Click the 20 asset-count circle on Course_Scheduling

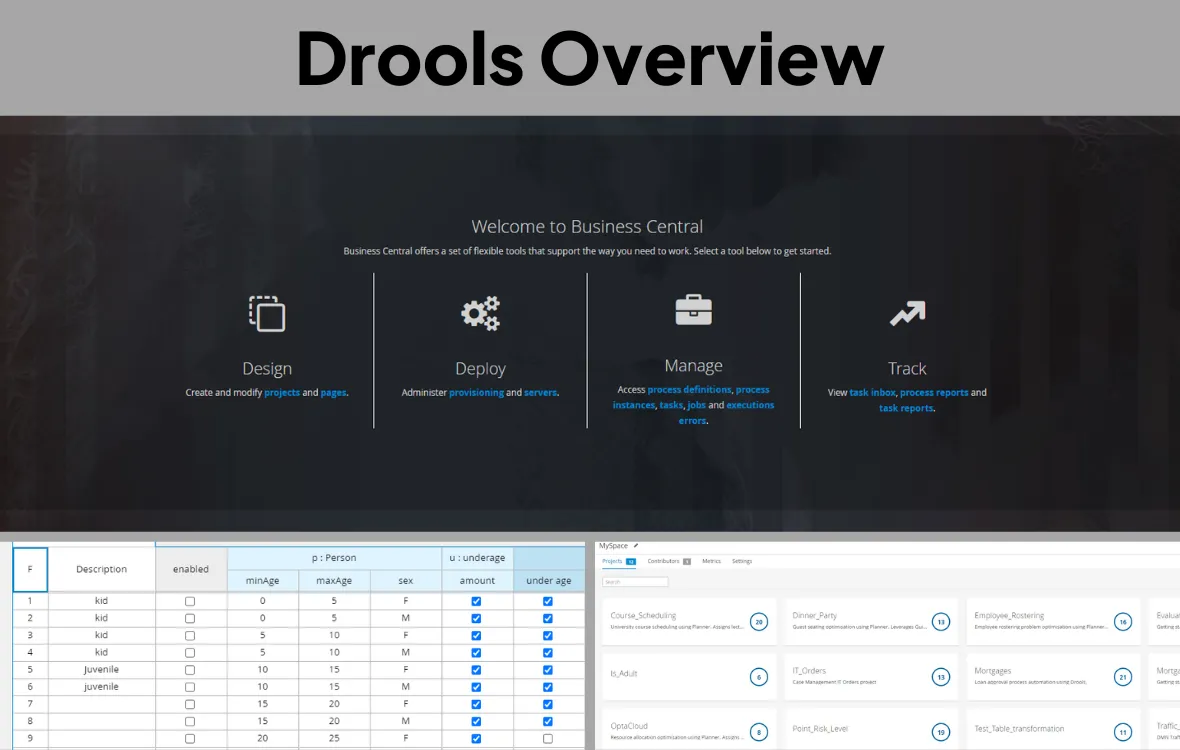(x=759, y=621)
